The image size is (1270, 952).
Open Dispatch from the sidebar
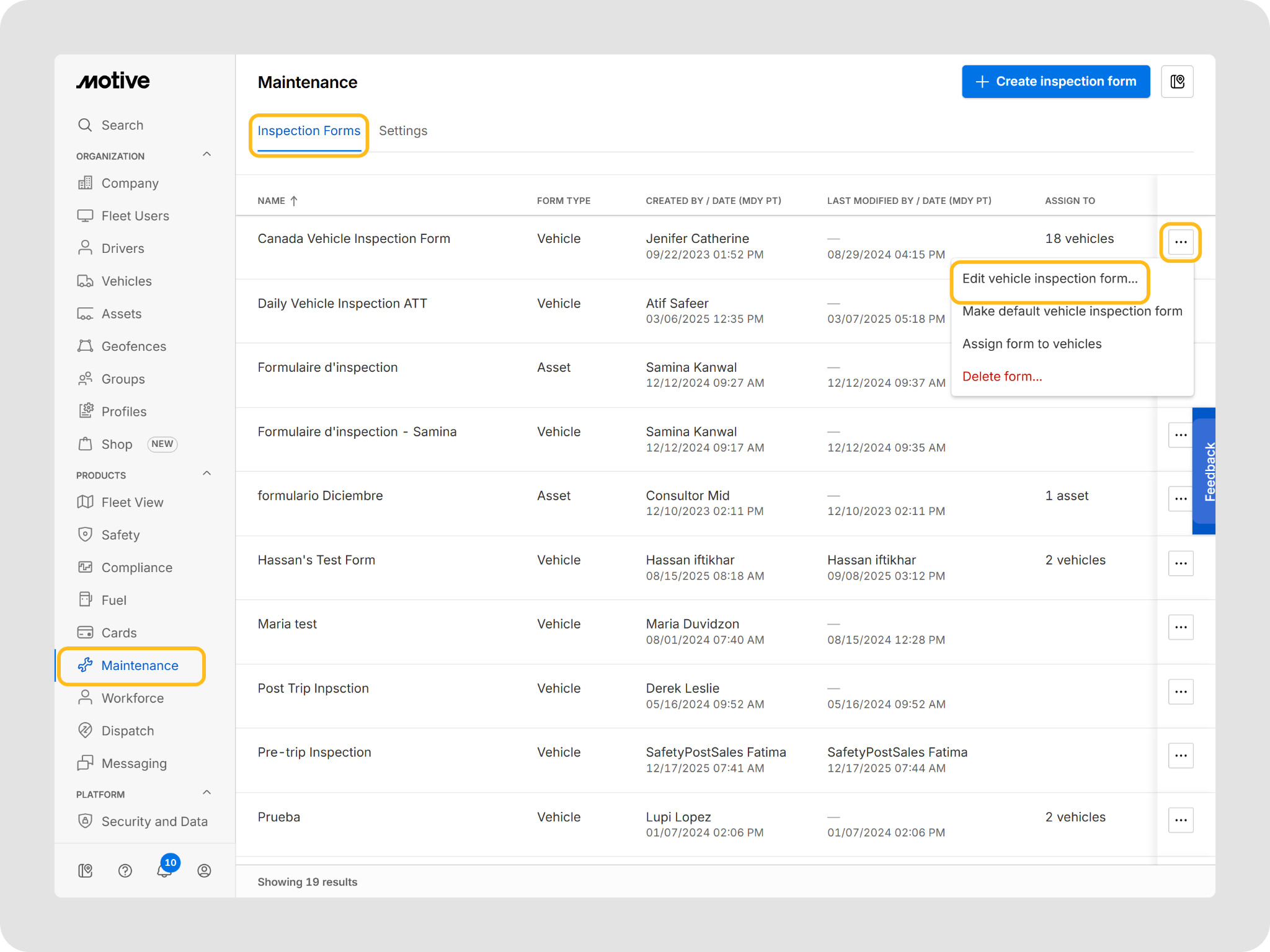(x=127, y=731)
